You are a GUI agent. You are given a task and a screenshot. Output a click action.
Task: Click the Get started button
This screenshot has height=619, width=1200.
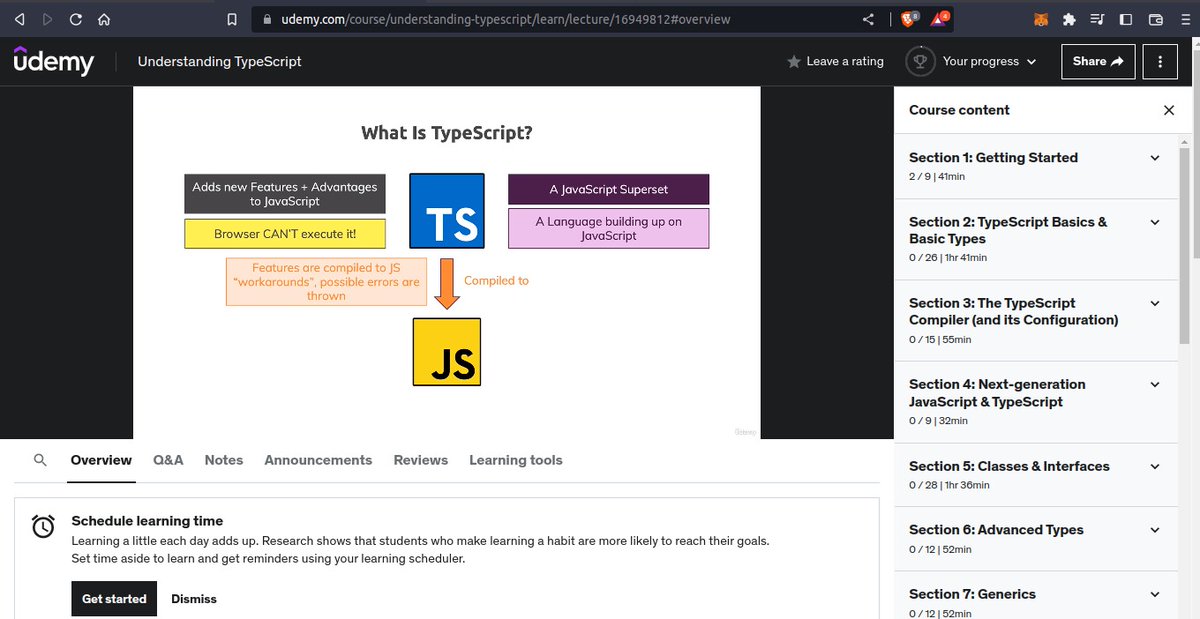(x=114, y=599)
